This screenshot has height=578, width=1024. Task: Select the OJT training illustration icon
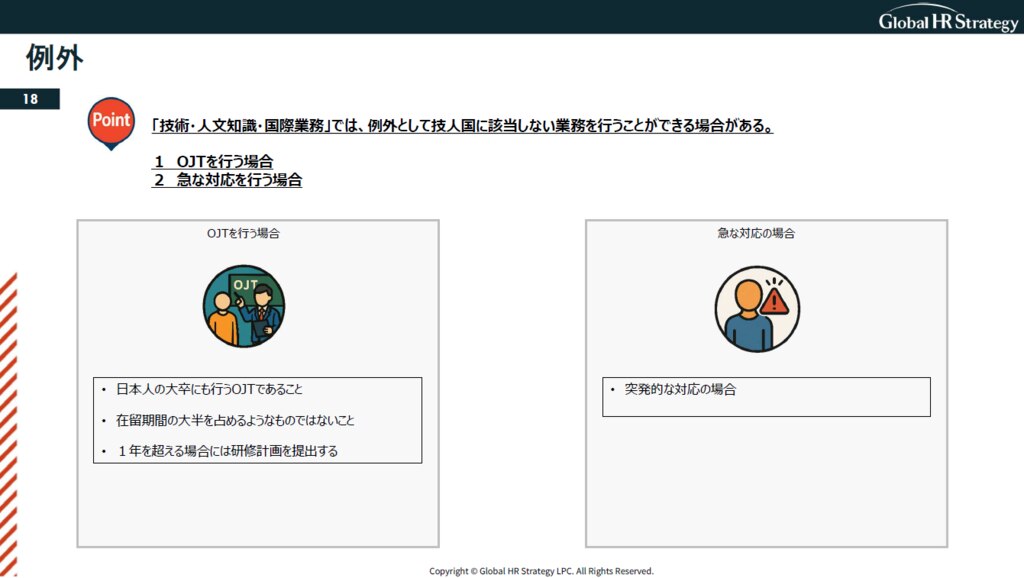[x=243, y=306]
